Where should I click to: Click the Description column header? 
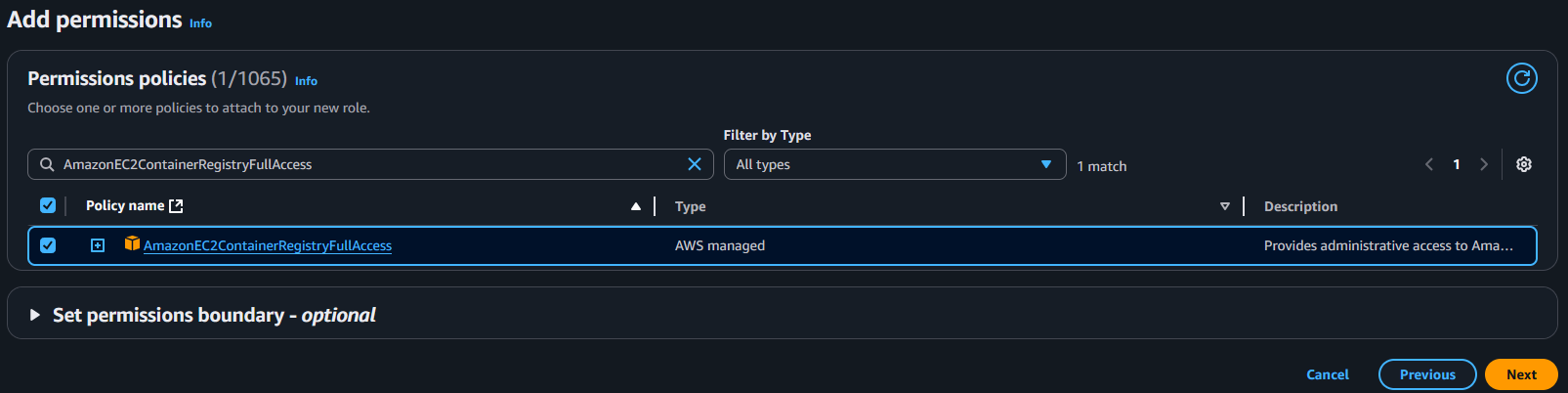point(1300,206)
